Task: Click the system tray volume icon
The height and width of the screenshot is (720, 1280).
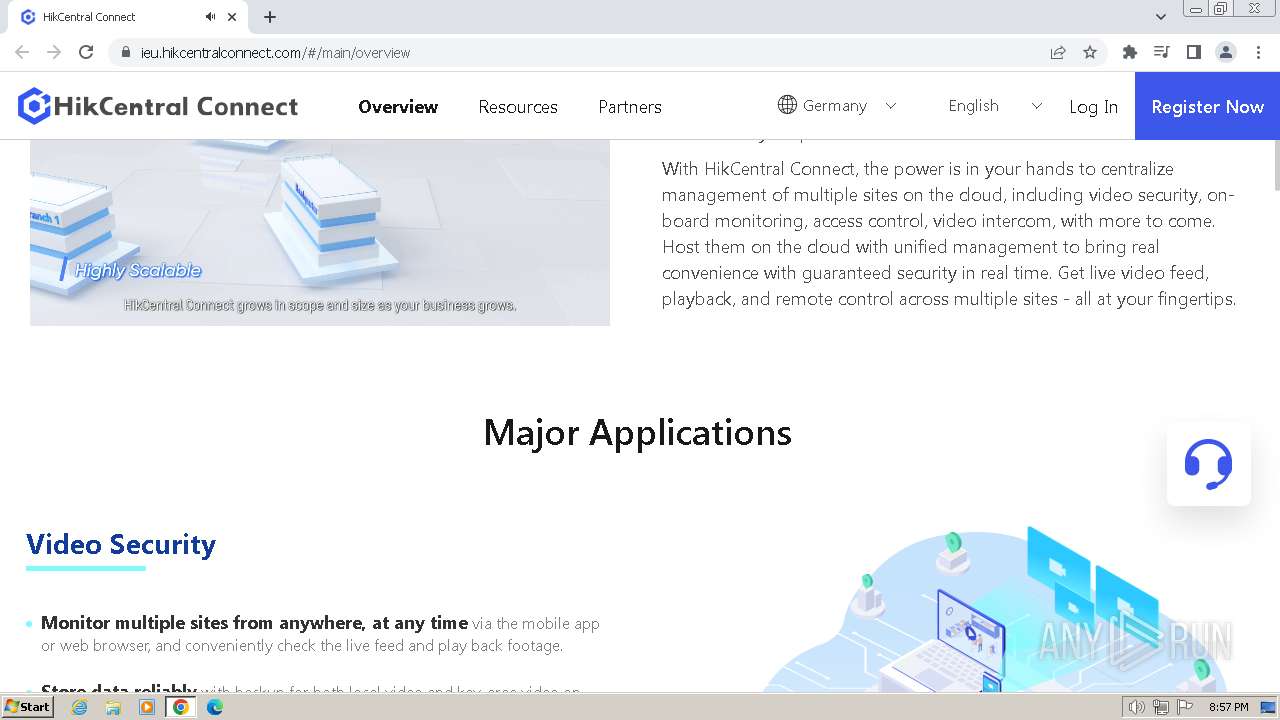Action: pyautogui.click(x=1136, y=707)
